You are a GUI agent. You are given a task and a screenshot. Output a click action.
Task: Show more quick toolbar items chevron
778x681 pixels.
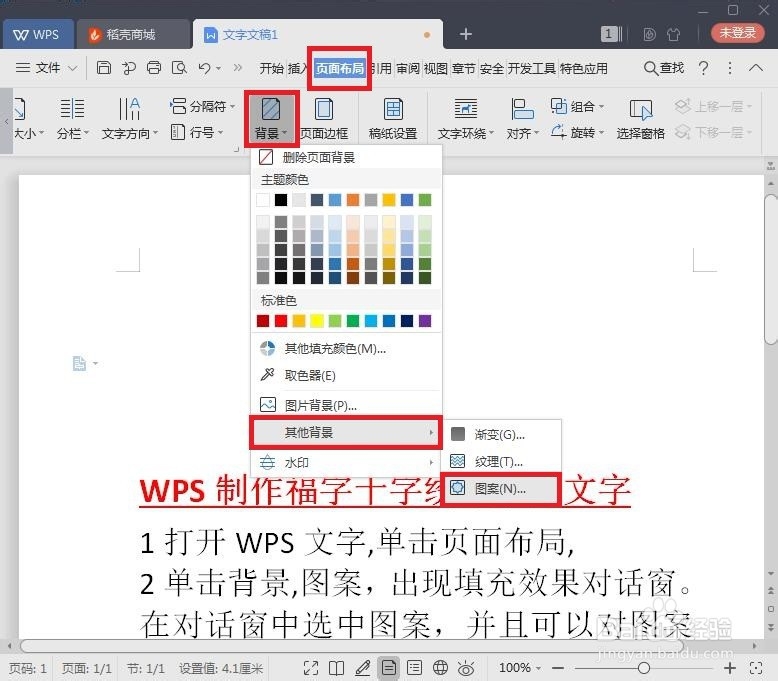(238, 67)
